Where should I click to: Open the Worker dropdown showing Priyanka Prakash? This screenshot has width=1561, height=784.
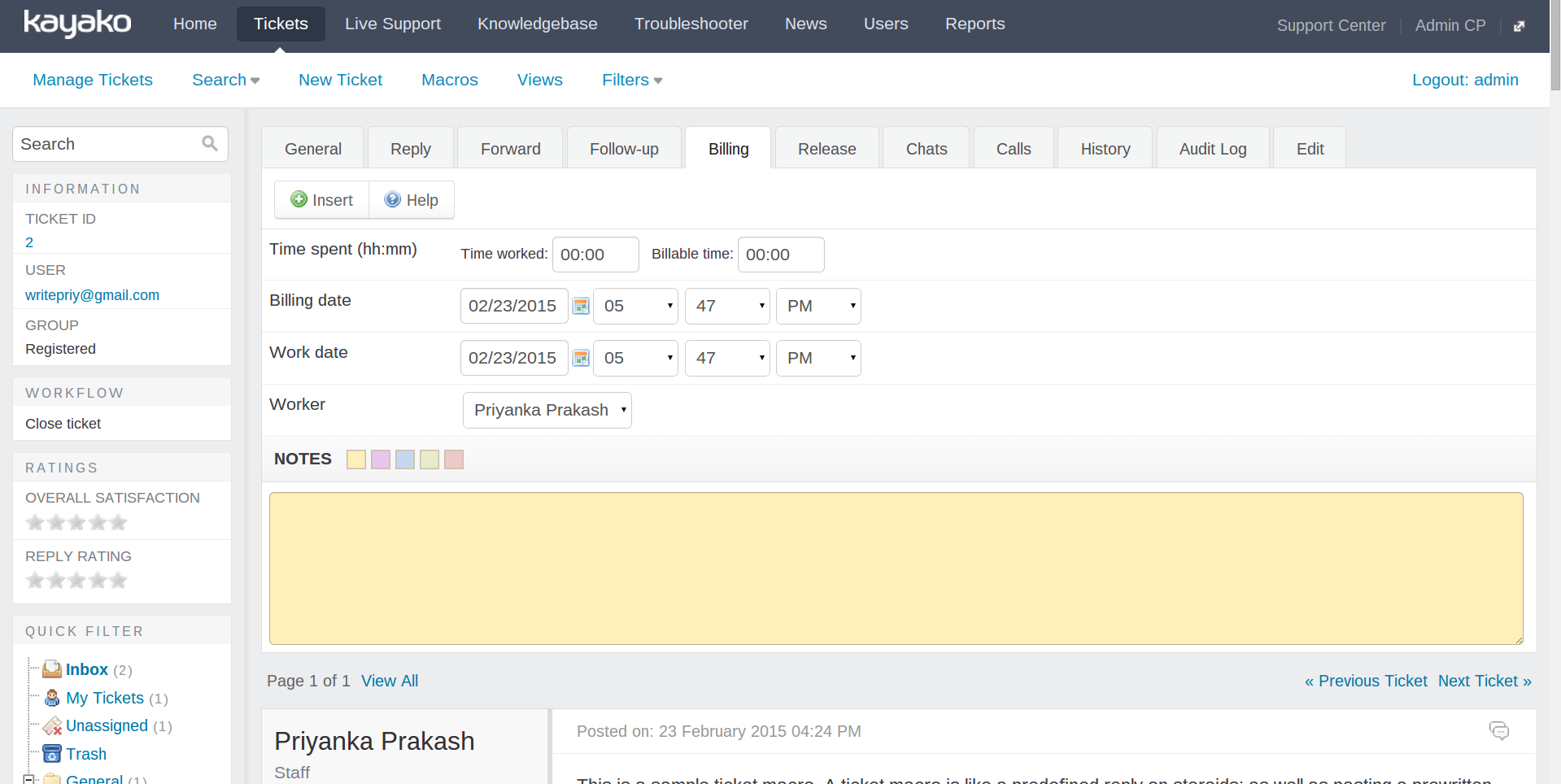click(547, 410)
